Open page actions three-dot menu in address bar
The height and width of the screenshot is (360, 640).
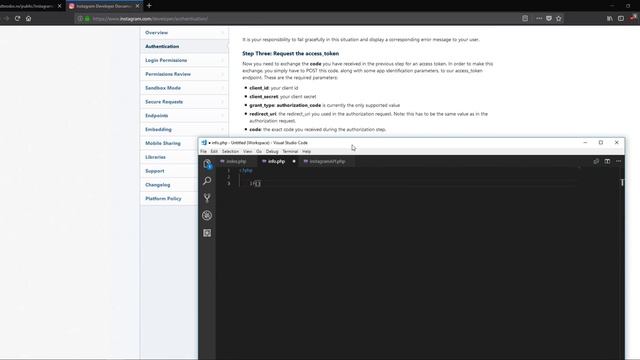pos(539,18)
